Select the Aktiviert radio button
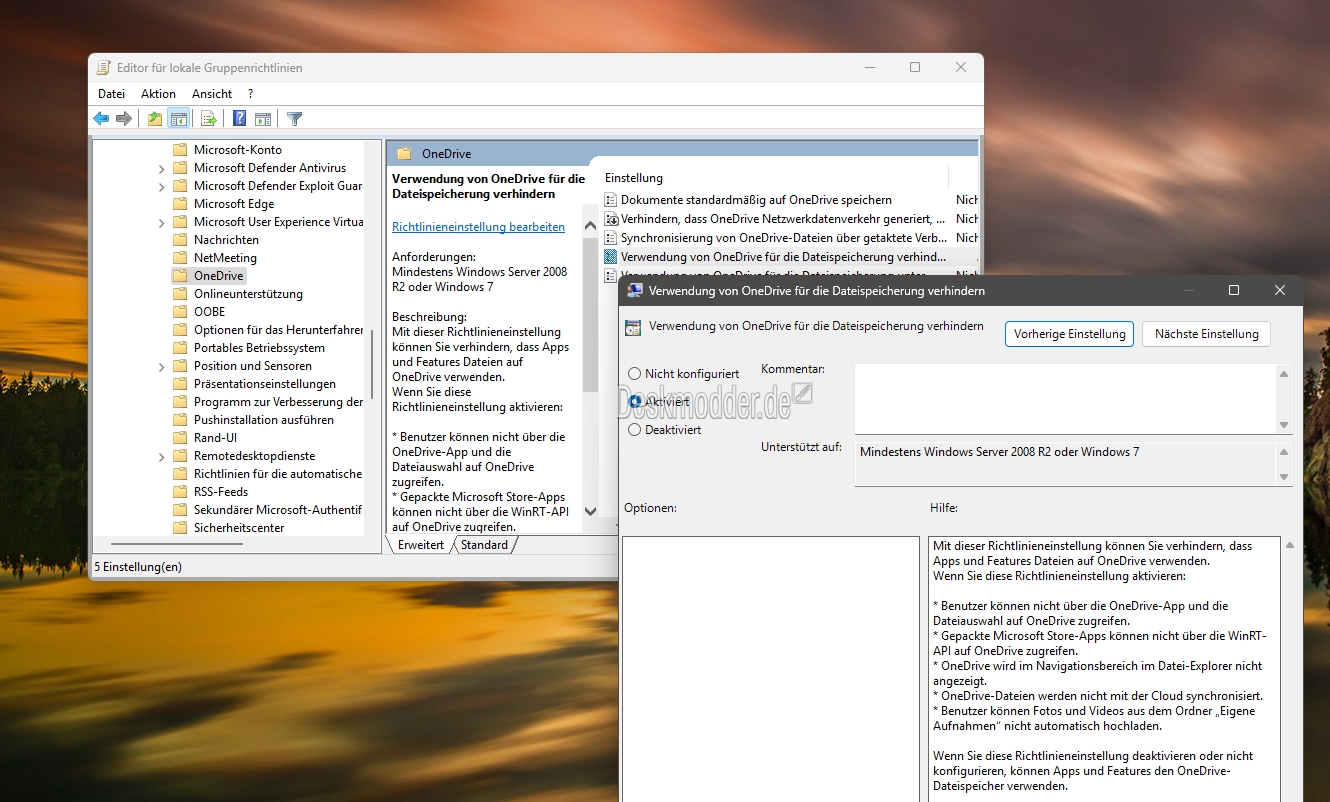Viewport: 1330px width, 802px height. pos(634,401)
